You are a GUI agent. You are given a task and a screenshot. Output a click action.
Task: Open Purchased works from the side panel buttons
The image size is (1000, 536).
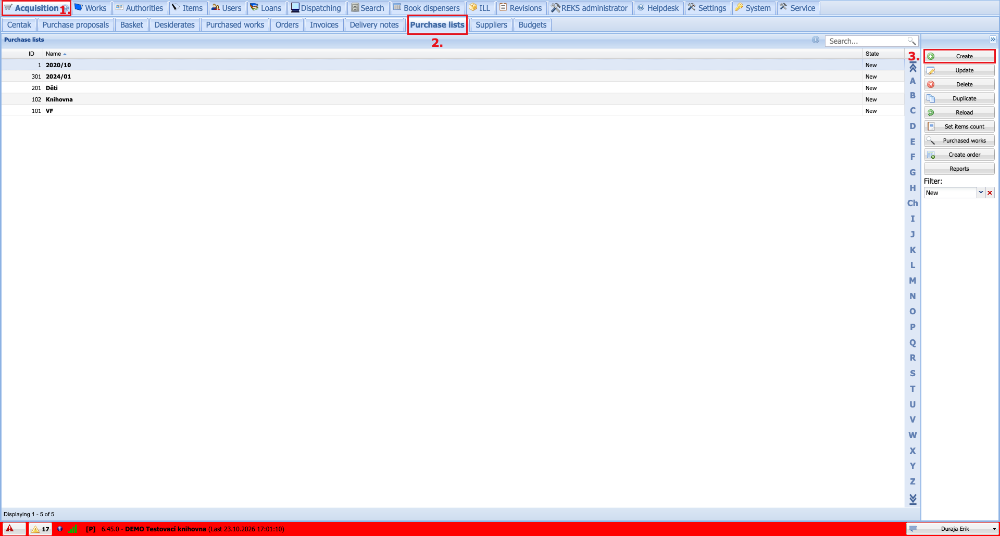(x=959, y=140)
